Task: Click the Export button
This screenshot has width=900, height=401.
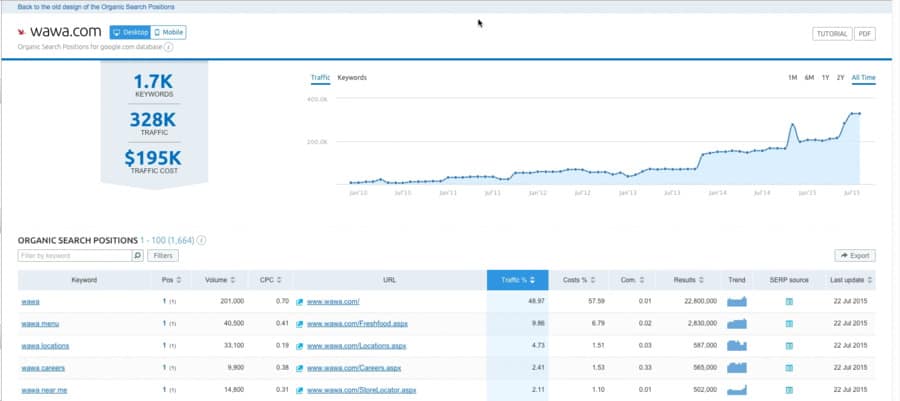Action: click(x=855, y=256)
